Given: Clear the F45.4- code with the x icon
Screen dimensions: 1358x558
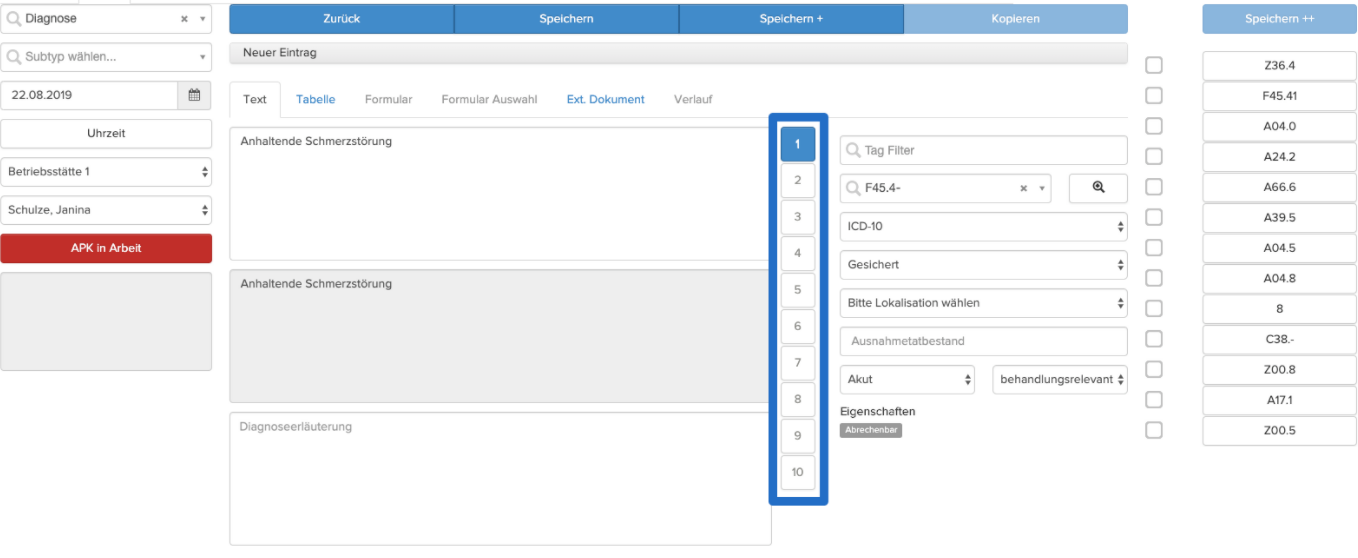Looking at the screenshot, I should pyautogui.click(x=1024, y=188).
